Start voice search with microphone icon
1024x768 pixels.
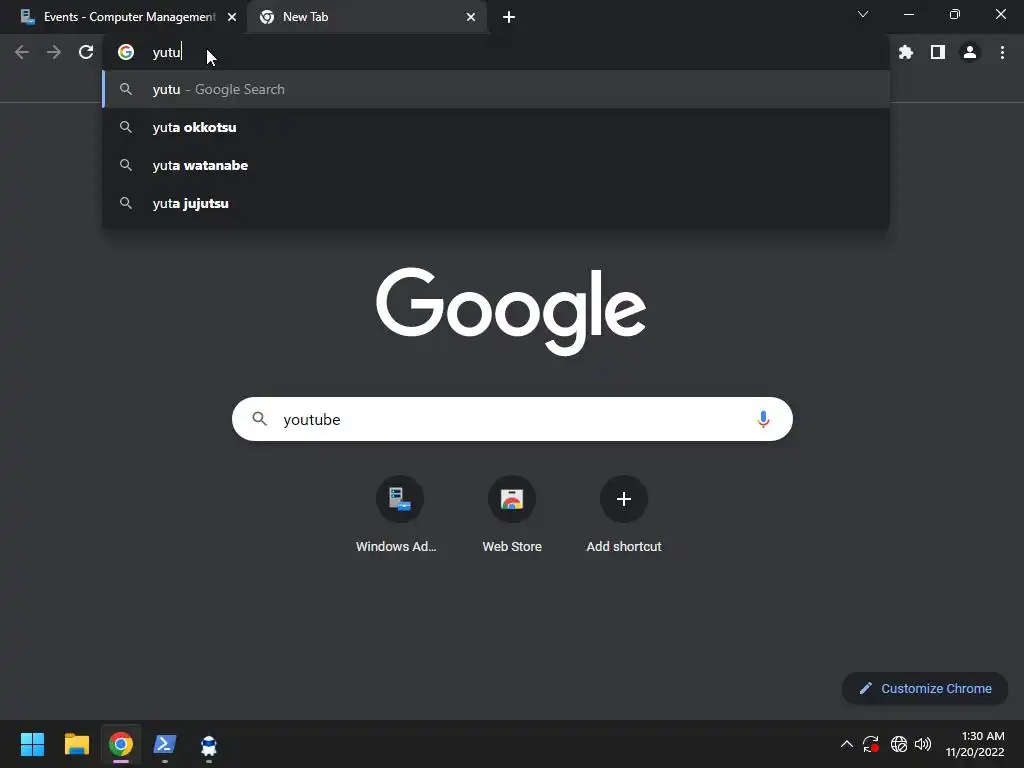coord(763,419)
